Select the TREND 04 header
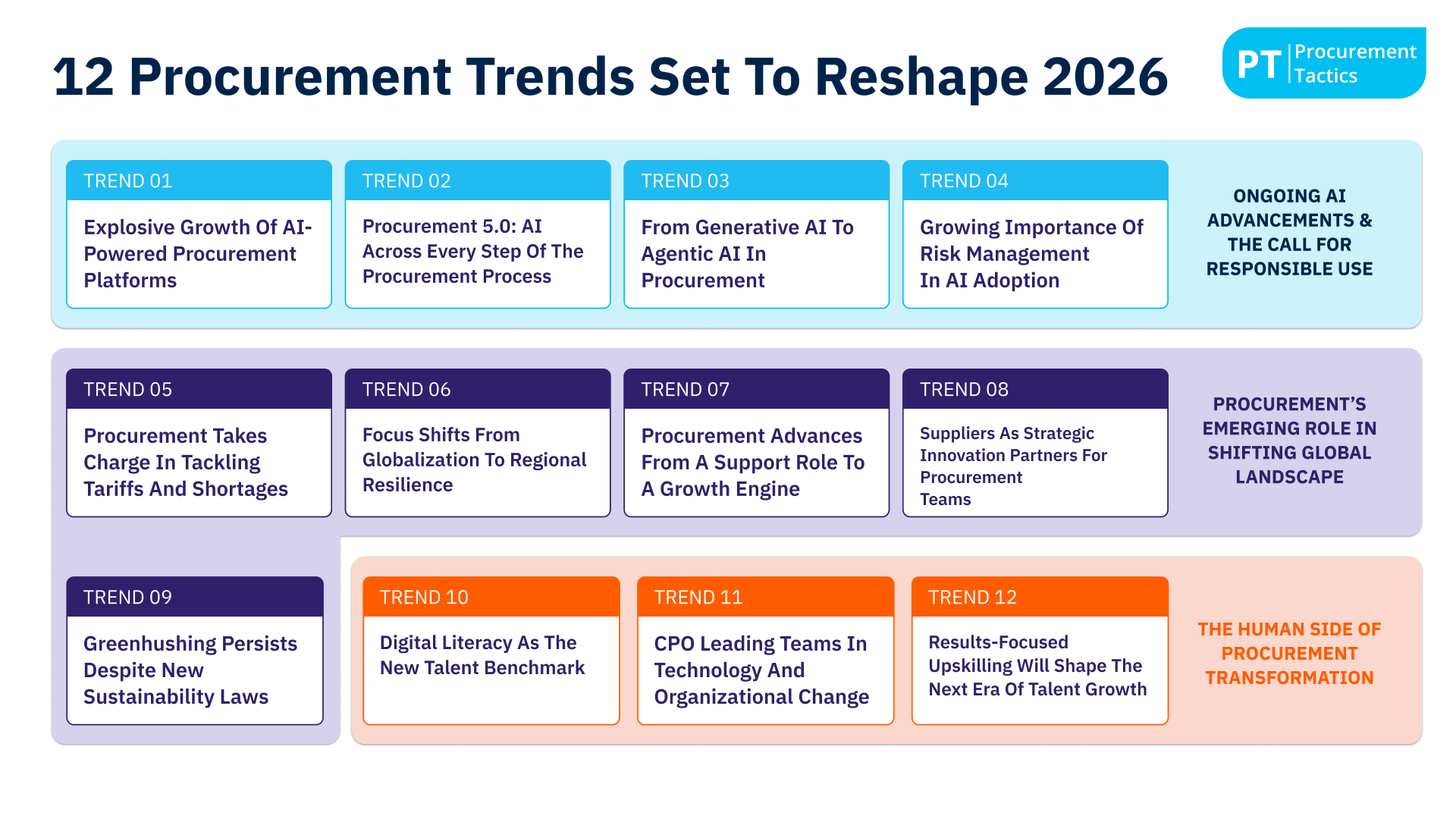This screenshot has width=1456, height=819. (1034, 180)
